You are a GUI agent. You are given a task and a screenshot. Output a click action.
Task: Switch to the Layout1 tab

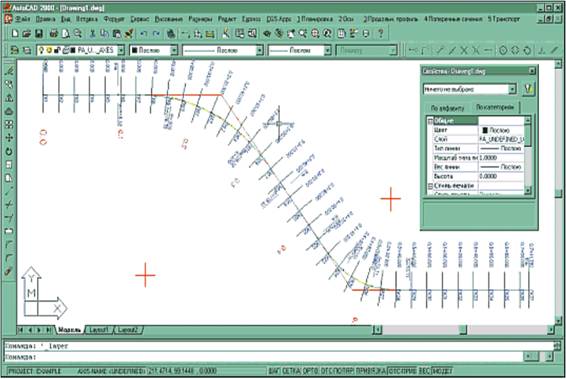pos(99,330)
